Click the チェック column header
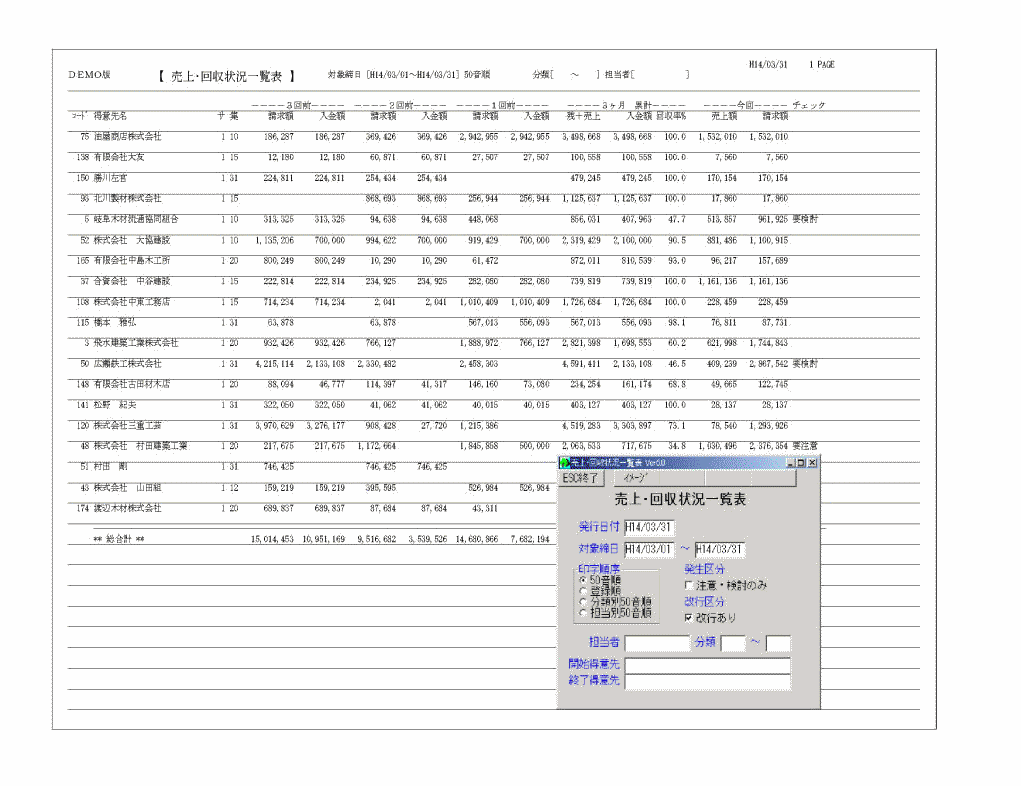 click(809, 105)
